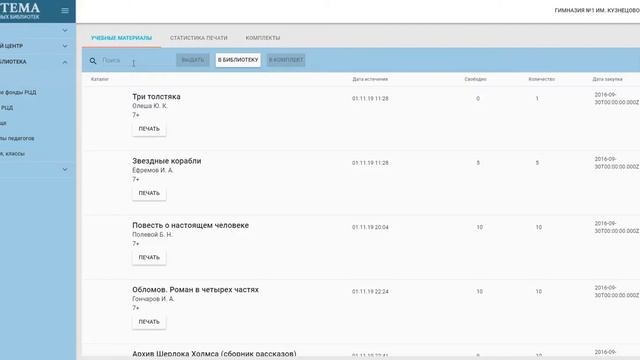Click the search magnifier icon

click(x=93, y=61)
